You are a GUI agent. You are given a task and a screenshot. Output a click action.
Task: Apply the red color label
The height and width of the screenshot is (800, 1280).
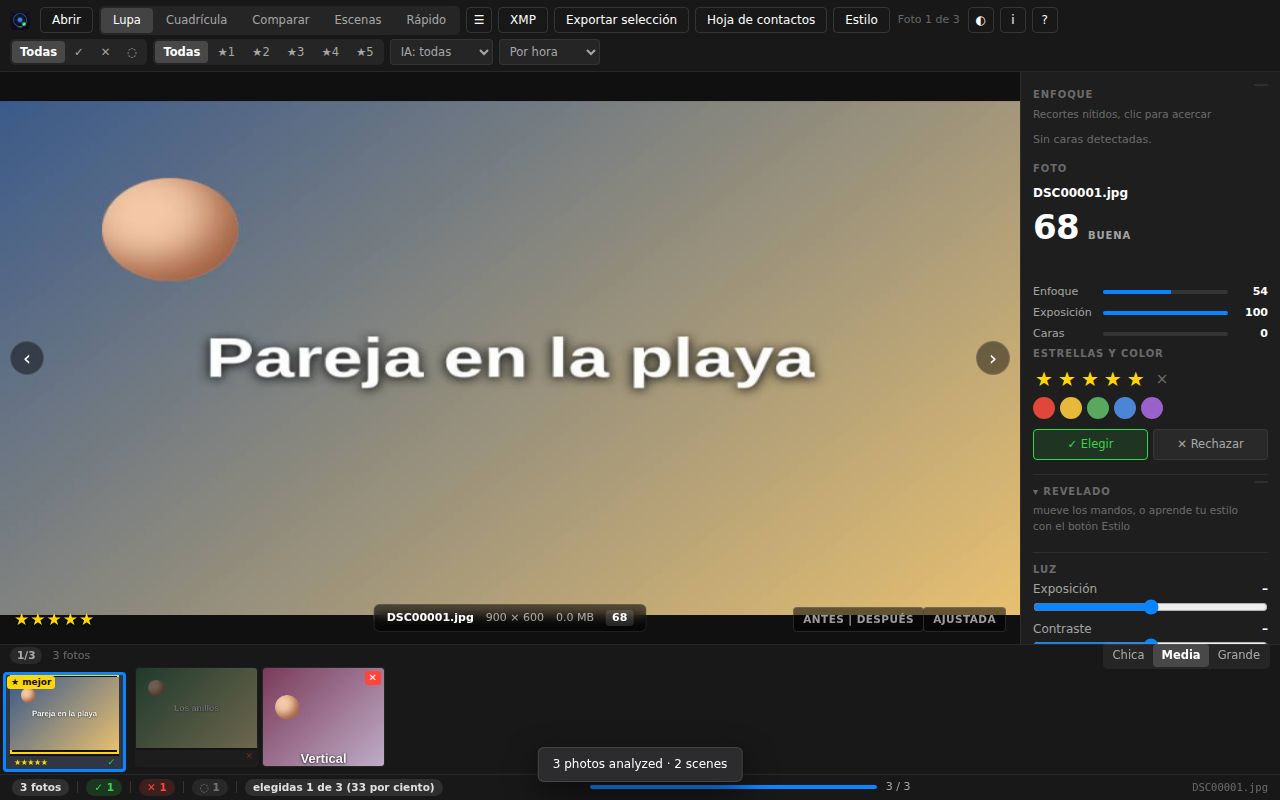tap(1044, 408)
